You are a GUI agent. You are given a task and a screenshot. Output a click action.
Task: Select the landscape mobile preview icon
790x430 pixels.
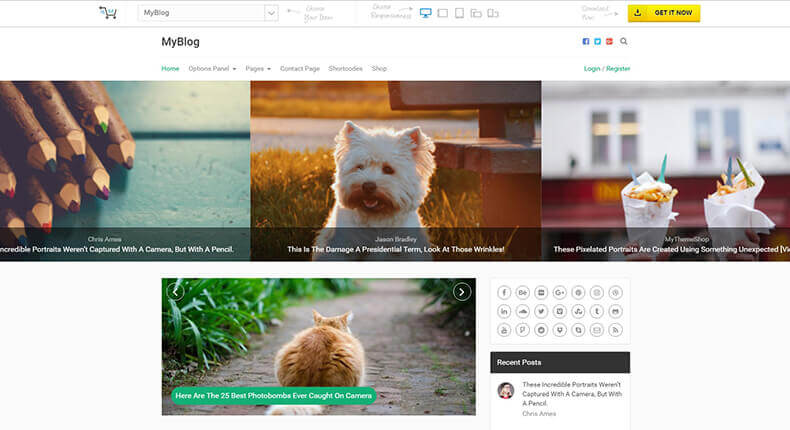click(x=476, y=14)
